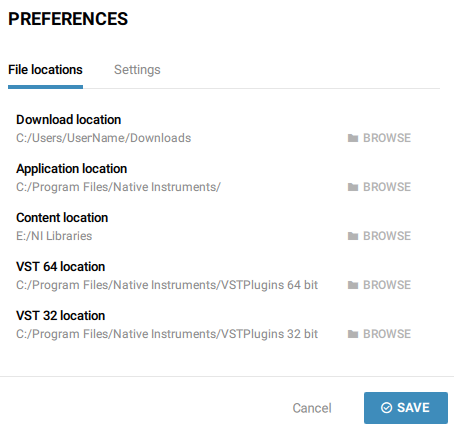Click the folder icon for VST 64 location
This screenshot has width=454, height=431.
(x=353, y=285)
